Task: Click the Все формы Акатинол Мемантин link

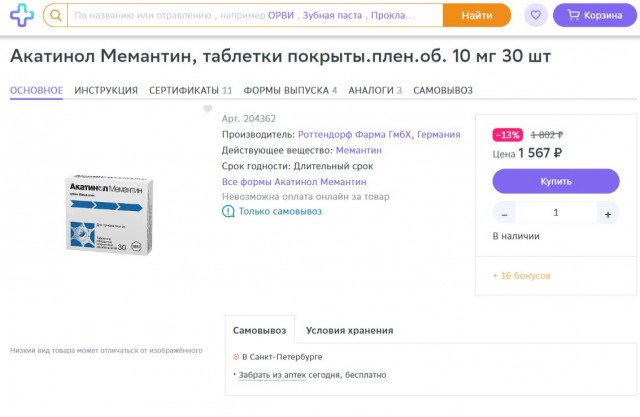Action: [294, 182]
